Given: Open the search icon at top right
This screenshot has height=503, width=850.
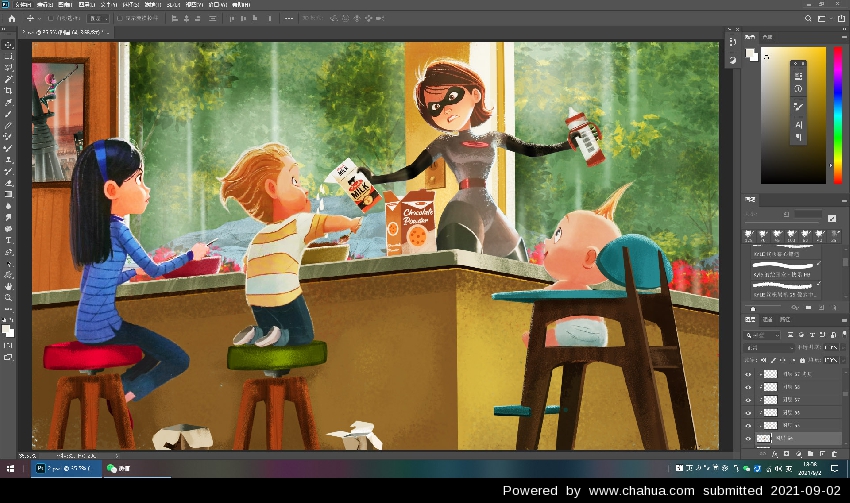Looking at the screenshot, I should 808,18.
